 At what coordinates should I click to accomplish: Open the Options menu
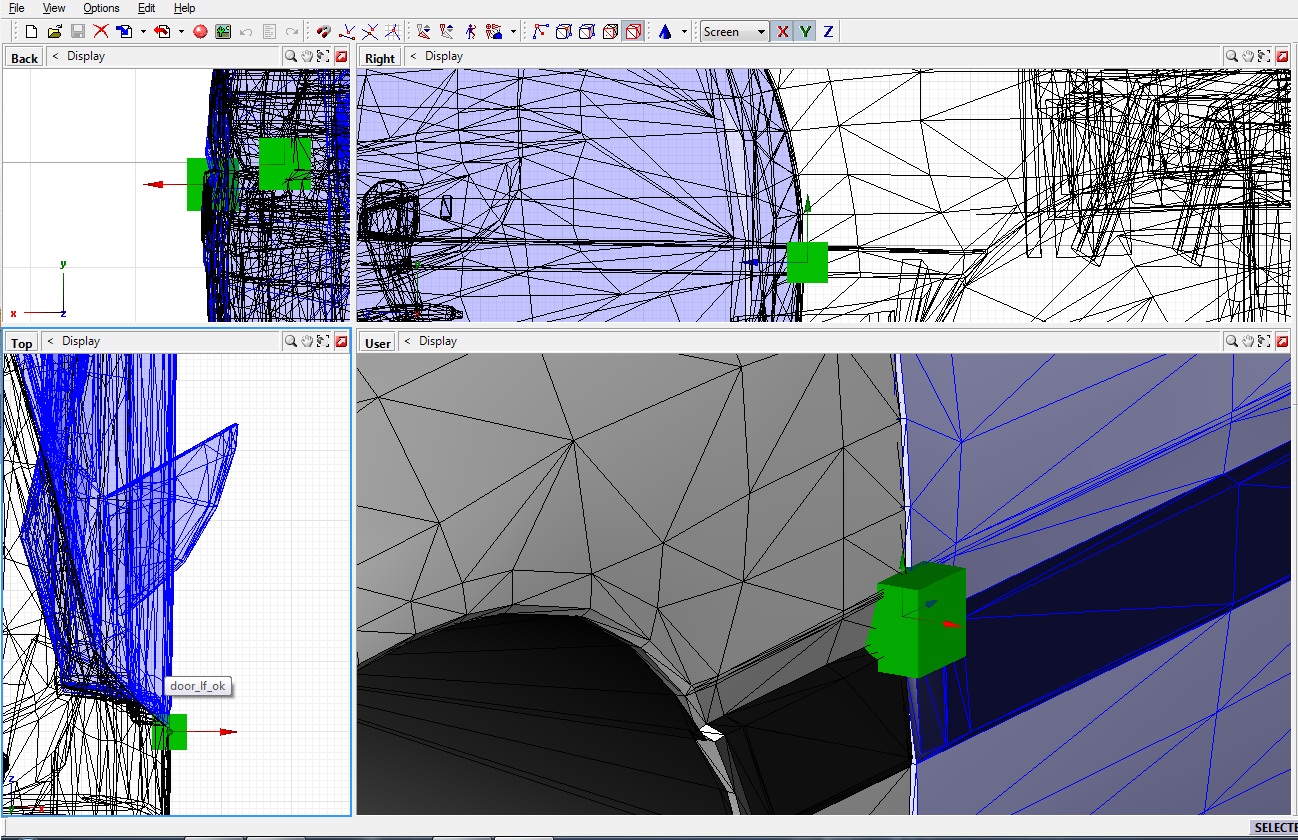point(101,8)
